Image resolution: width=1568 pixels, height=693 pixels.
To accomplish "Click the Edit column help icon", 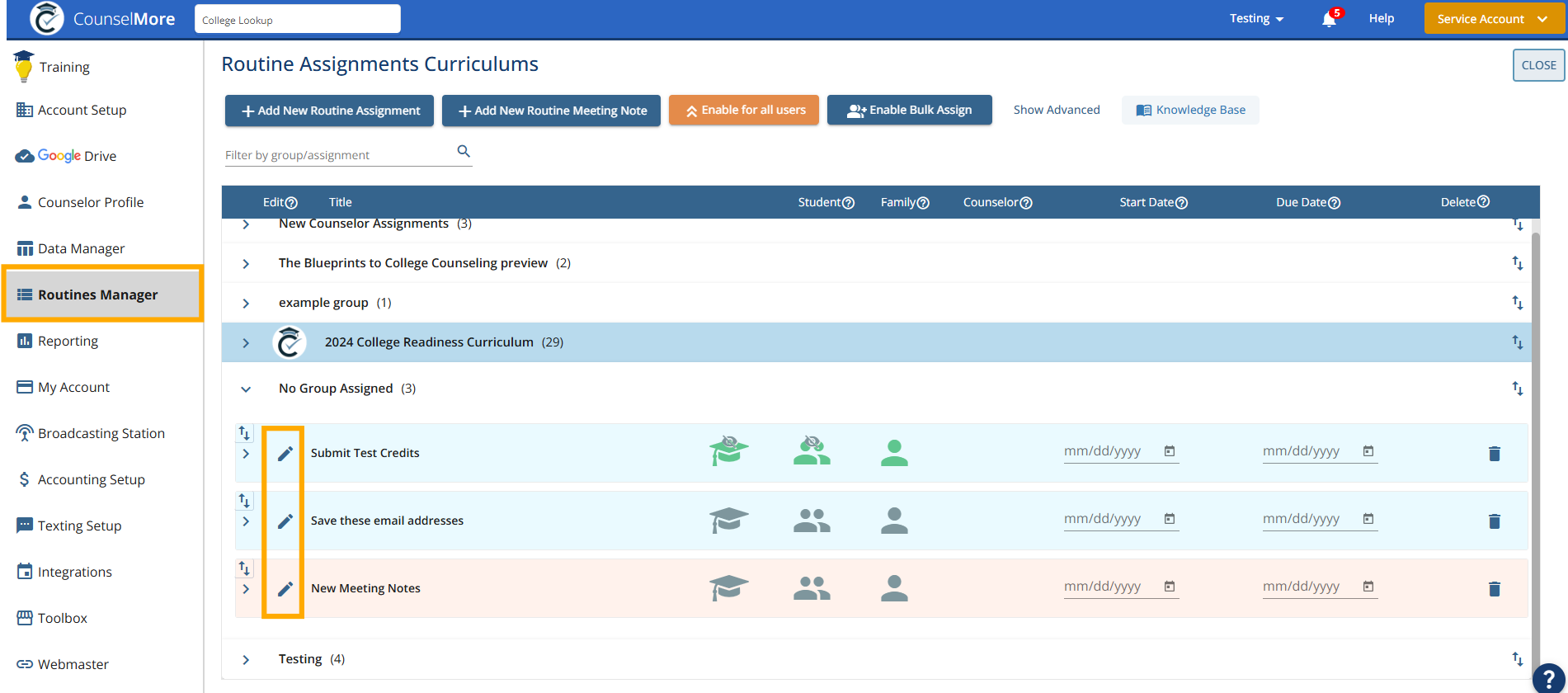I will [x=291, y=203].
